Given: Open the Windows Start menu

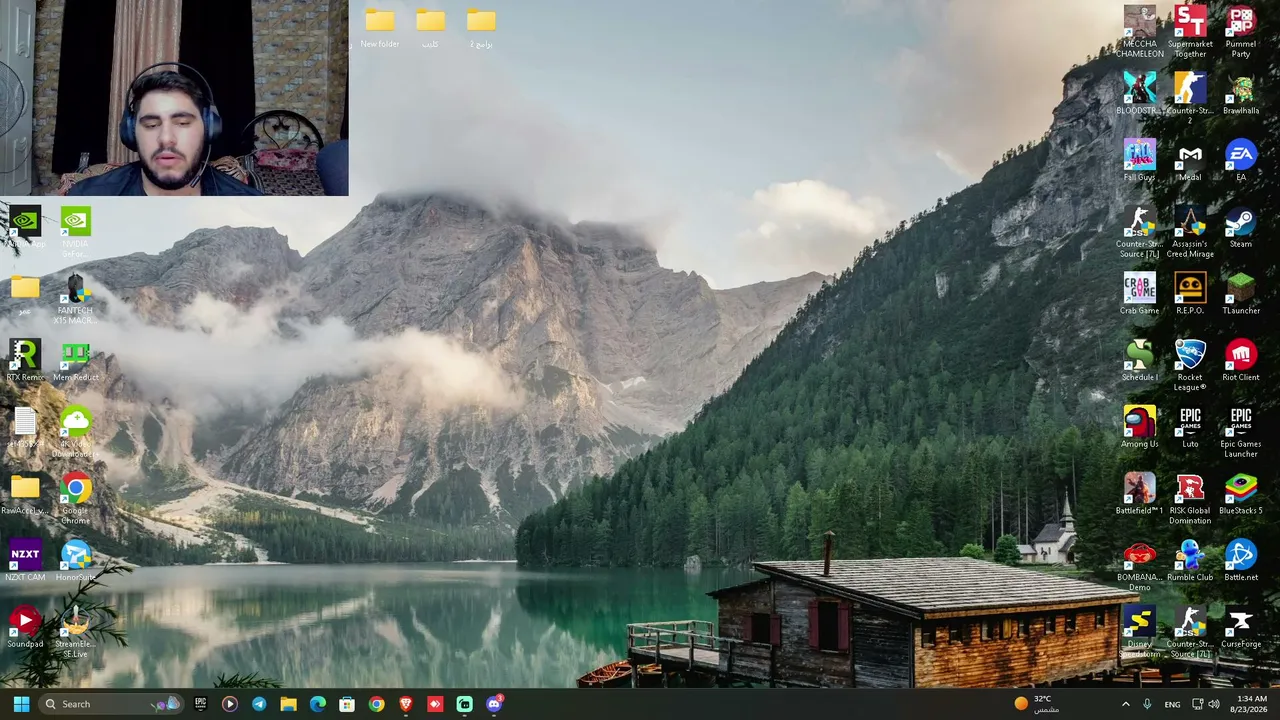Looking at the screenshot, I should point(21,704).
